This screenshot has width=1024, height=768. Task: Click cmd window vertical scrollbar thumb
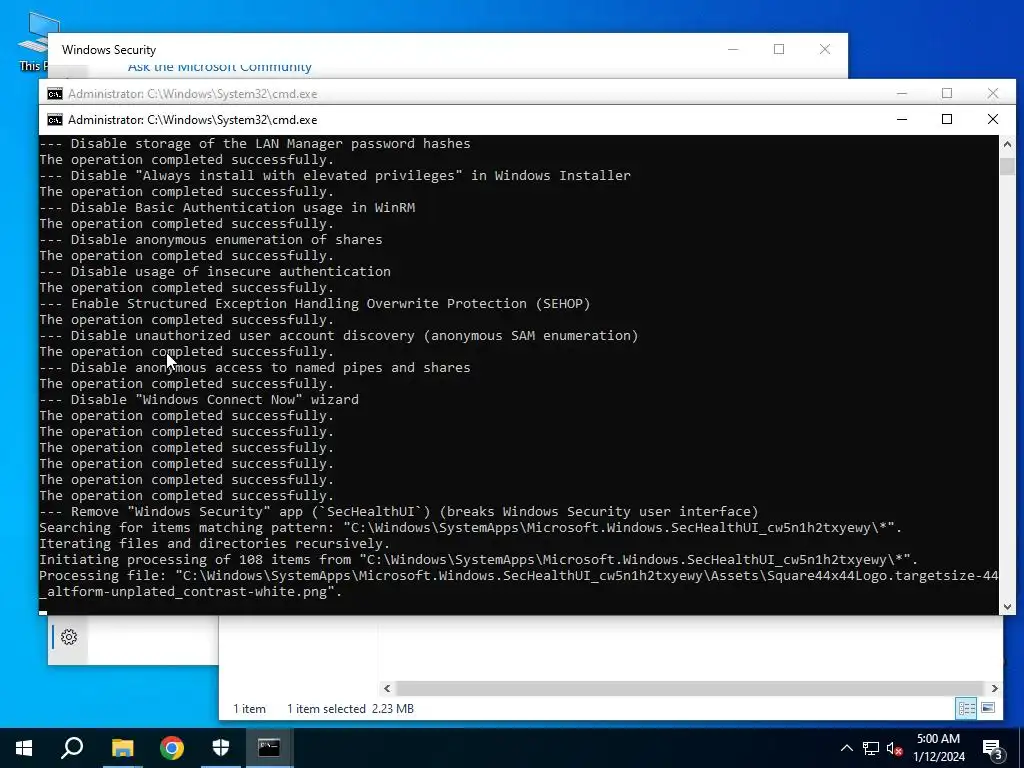click(x=1007, y=166)
